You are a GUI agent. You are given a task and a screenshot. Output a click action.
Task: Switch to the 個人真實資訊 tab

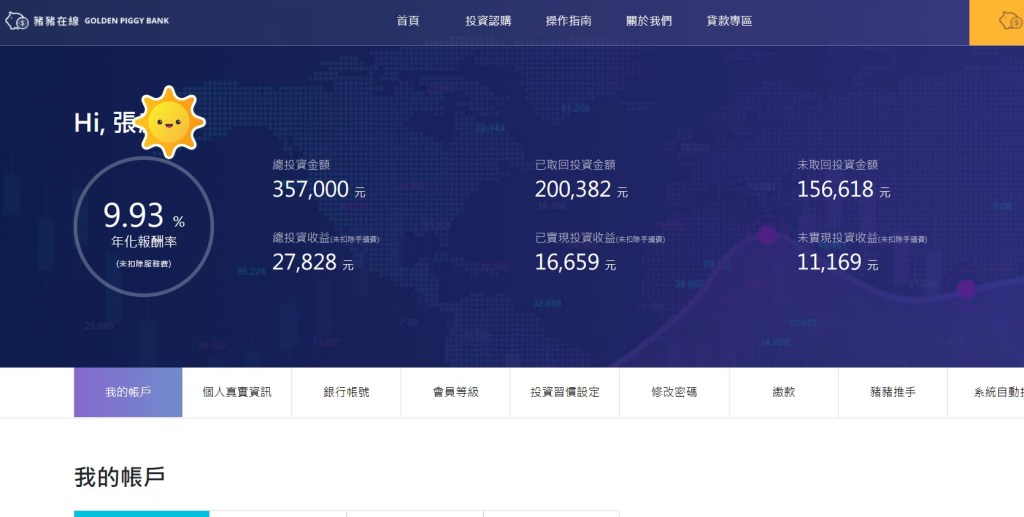coord(237,392)
